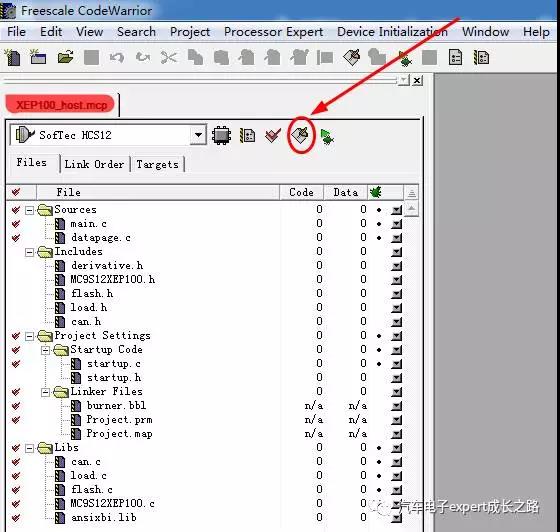Open the Edit menu
This screenshot has width=560, height=532.
51,32
